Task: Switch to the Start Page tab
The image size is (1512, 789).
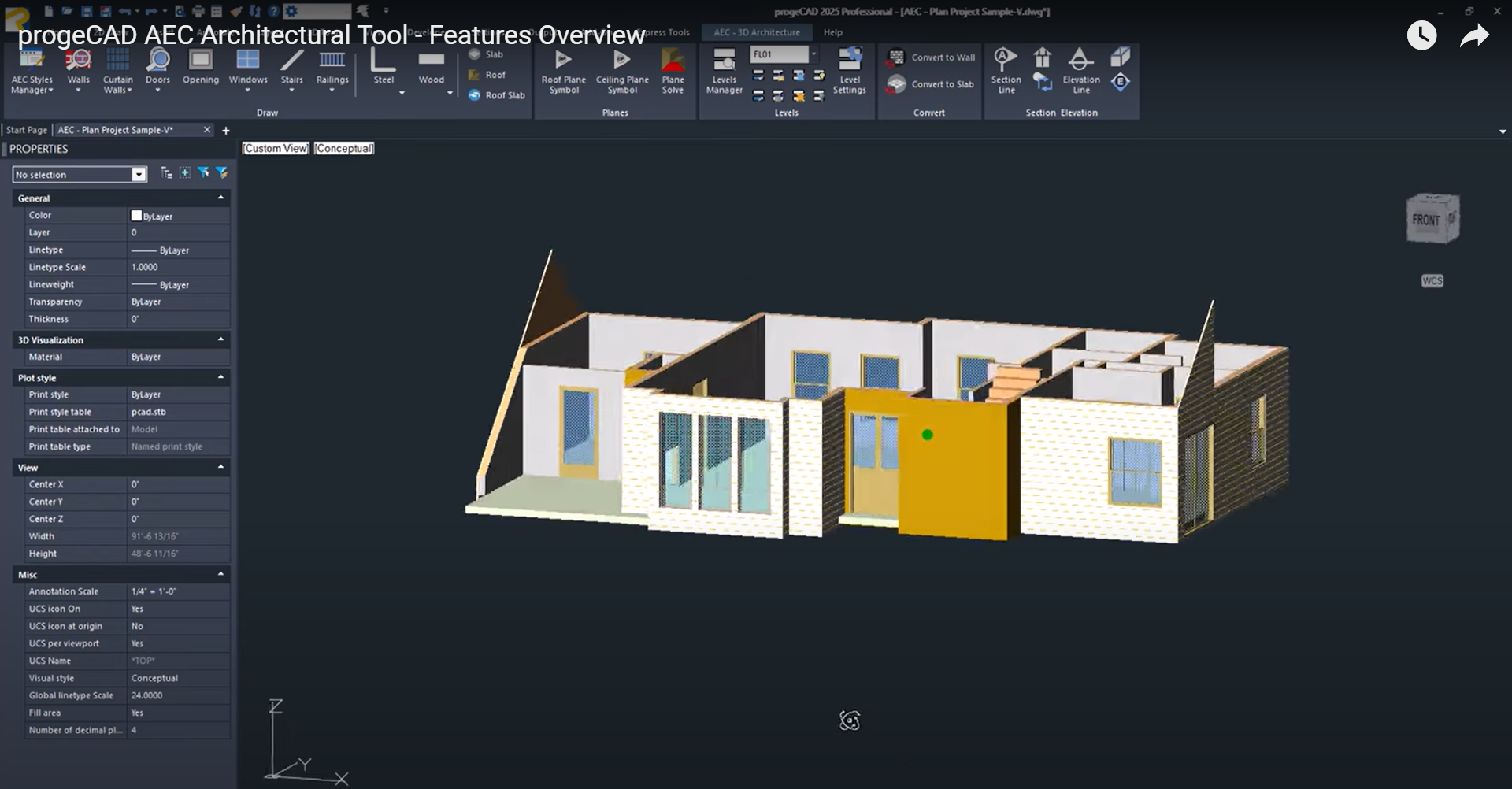Action: coord(27,130)
